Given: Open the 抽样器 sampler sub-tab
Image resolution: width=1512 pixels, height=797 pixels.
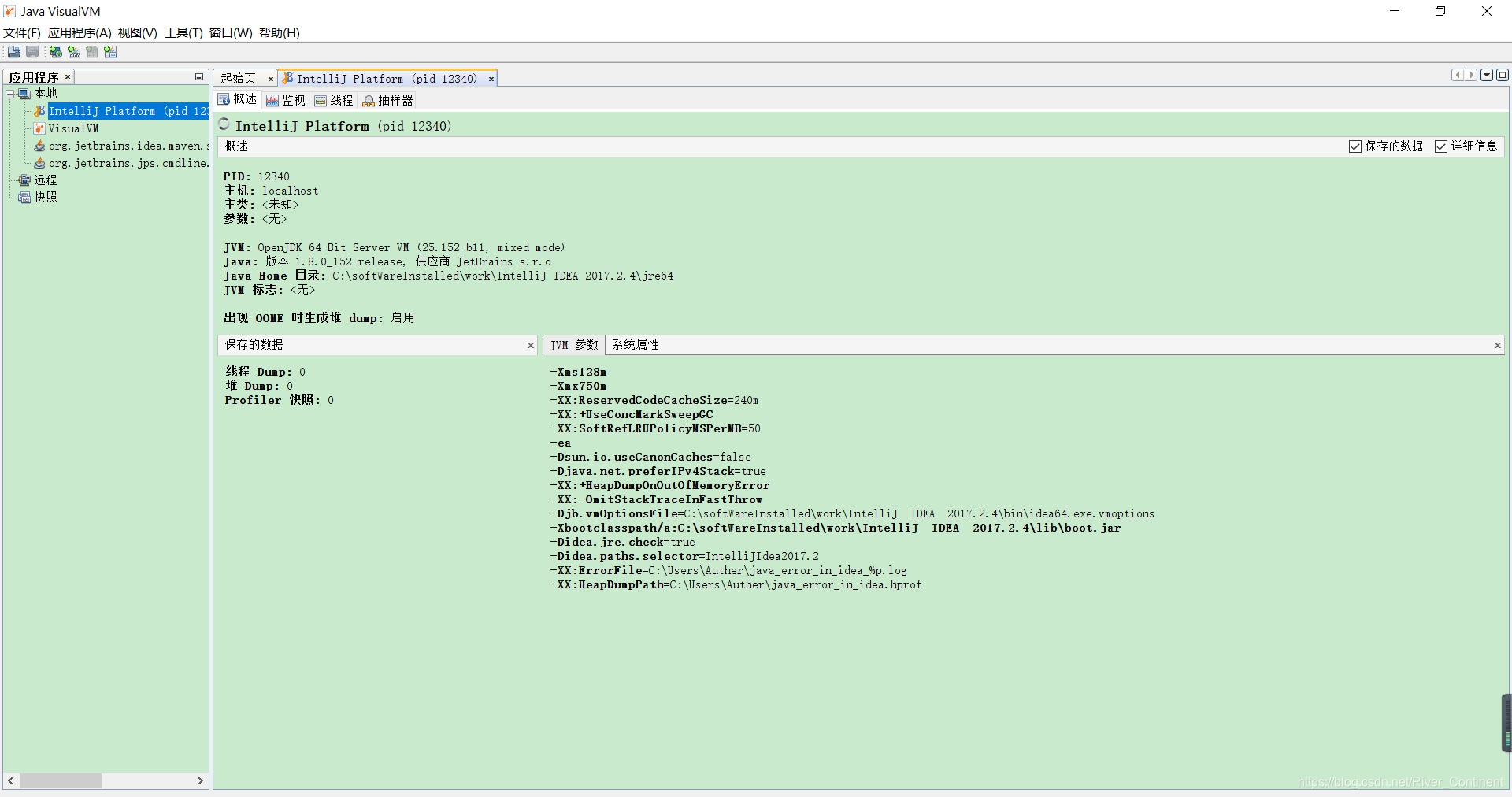Looking at the screenshot, I should (x=388, y=100).
